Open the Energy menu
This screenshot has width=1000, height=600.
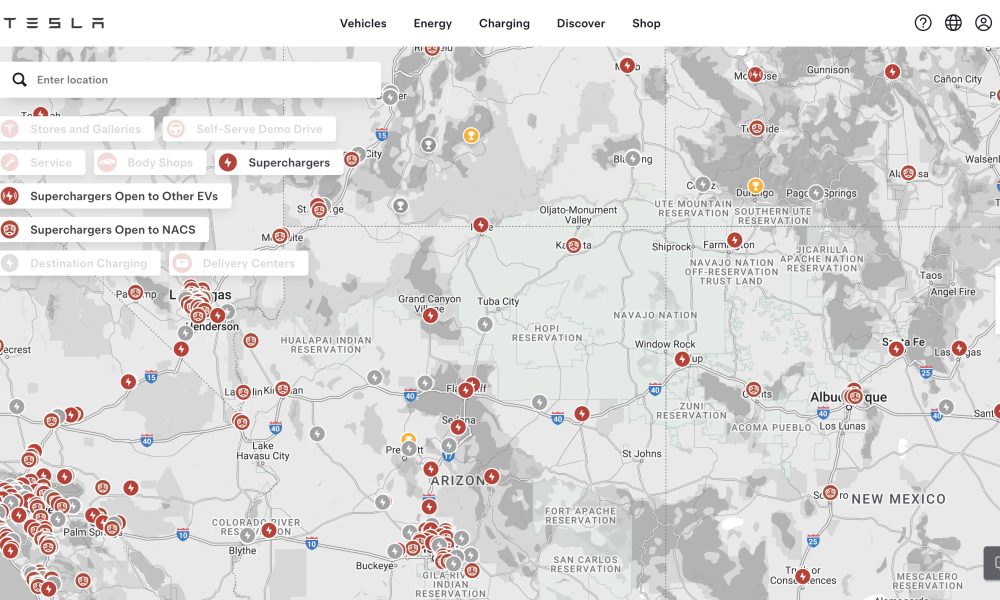(x=432, y=23)
